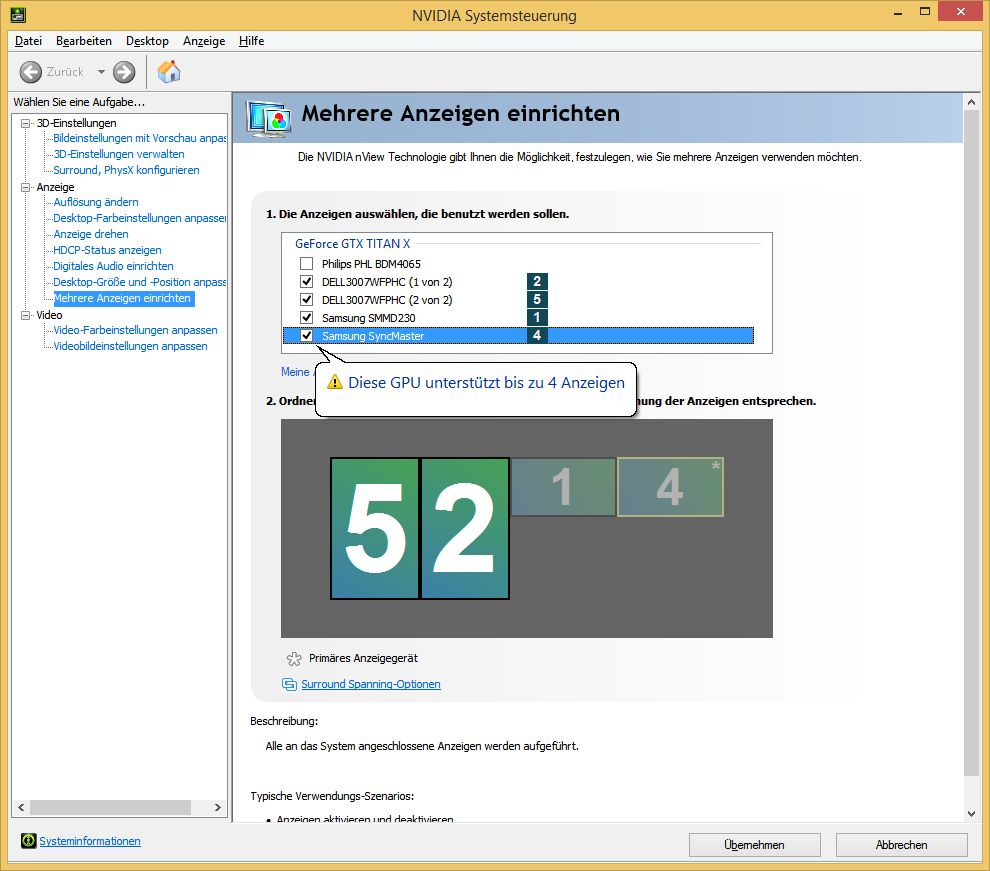Select display 1 in arrangement area
Viewport: 990px width, 871px height.
click(x=563, y=487)
